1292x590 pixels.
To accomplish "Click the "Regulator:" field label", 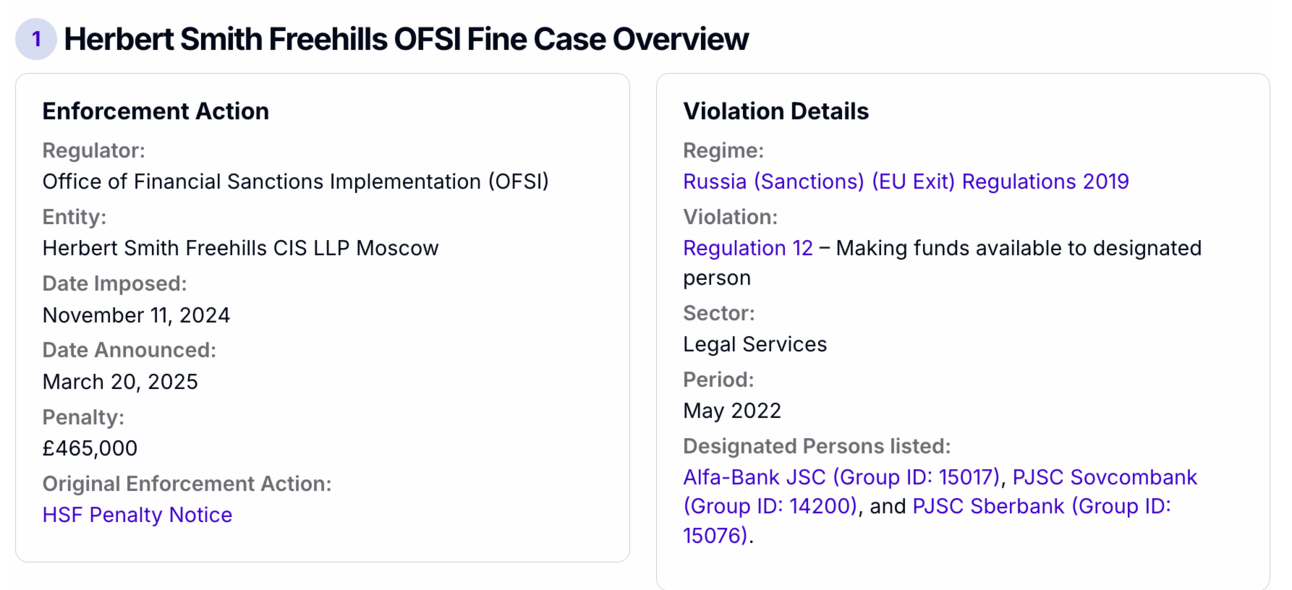I will click(x=93, y=151).
